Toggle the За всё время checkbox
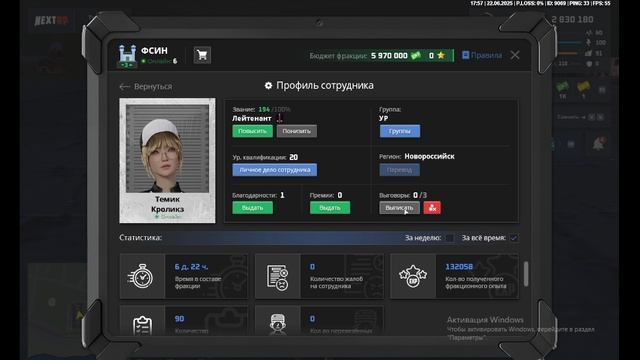Image resolution: width=640 pixels, height=360 pixels. click(514, 238)
